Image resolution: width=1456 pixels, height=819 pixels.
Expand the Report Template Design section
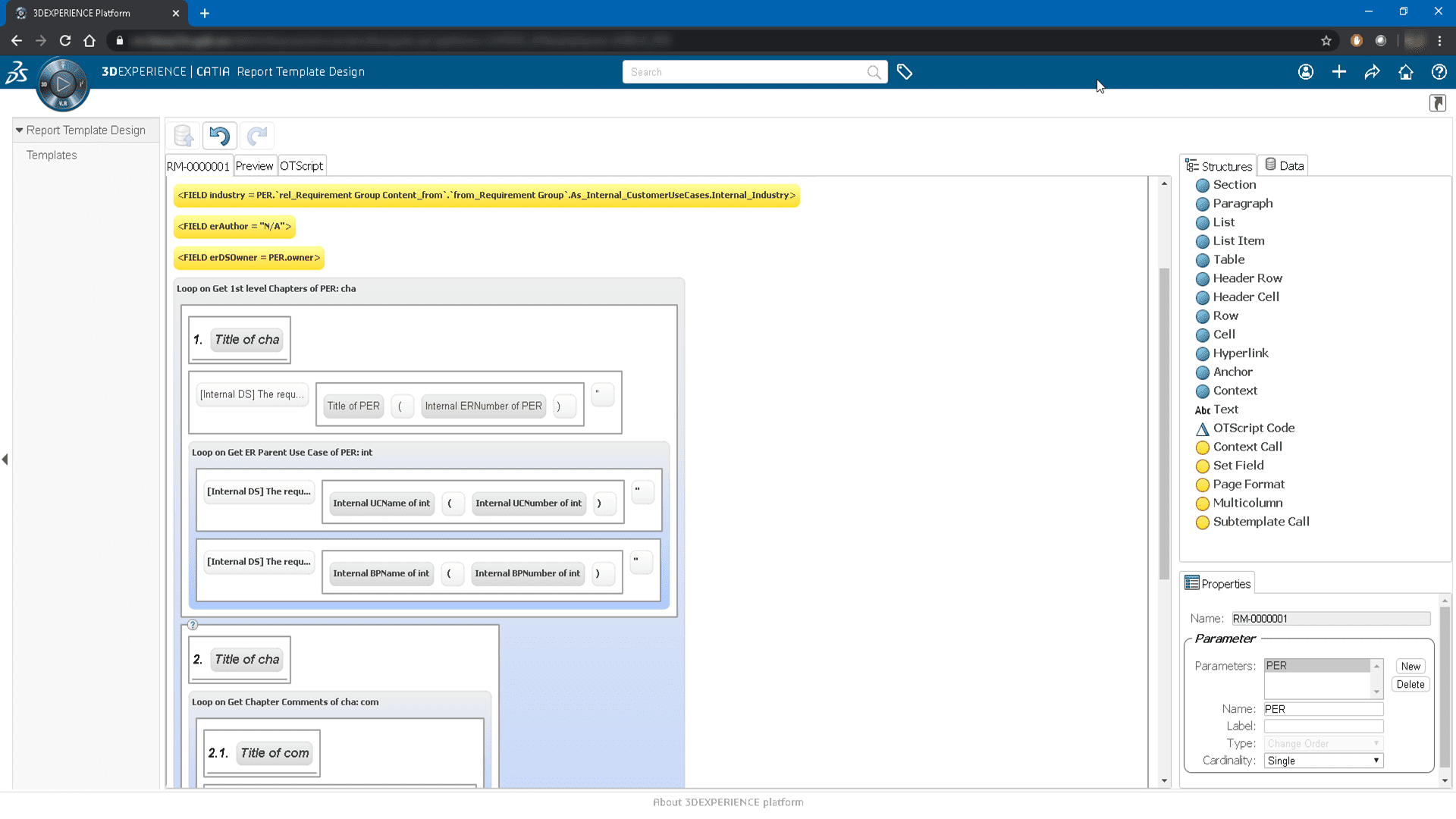point(18,130)
